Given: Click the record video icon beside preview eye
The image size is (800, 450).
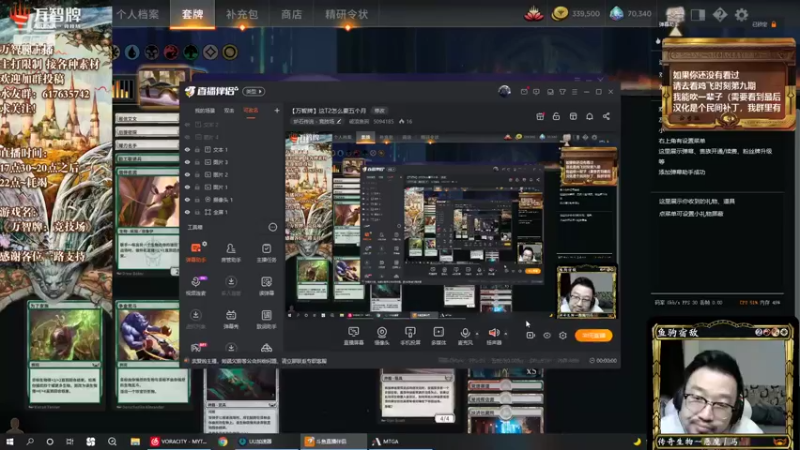Looking at the screenshot, I should 530,335.
